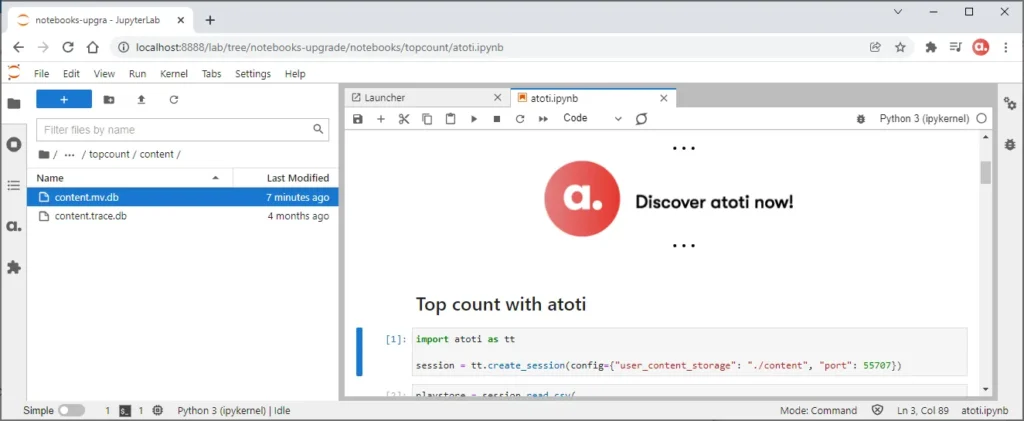Open the Edit menu

[71, 74]
